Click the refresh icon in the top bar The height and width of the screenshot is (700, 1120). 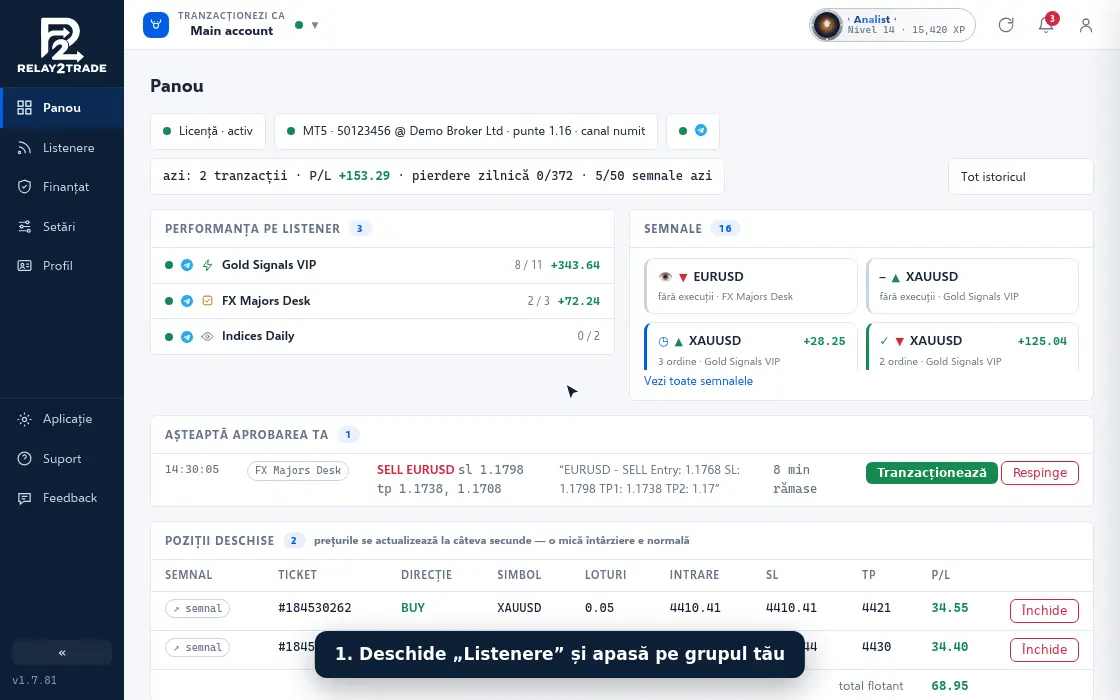[x=1006, y=26]
